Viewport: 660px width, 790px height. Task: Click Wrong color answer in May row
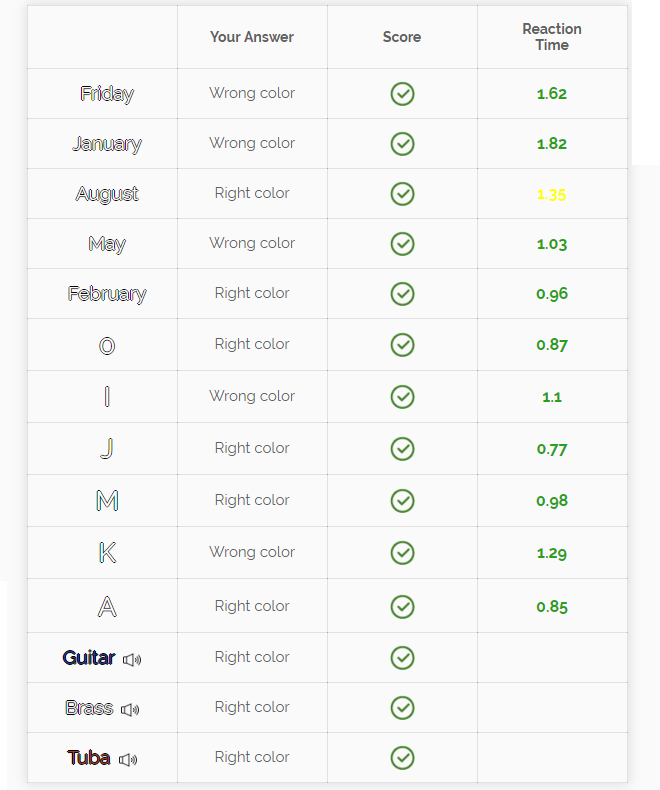(252, 243)
